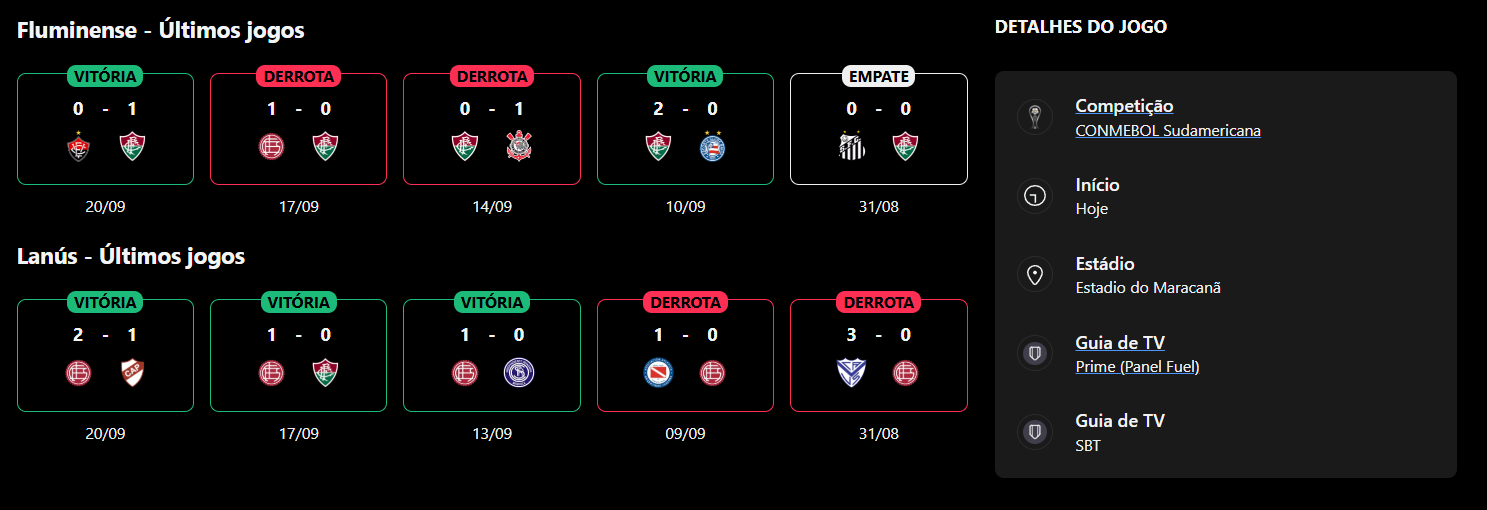The width and height of the screenshot is (1487, 510).
Task: Click the trophy icon beside Competição
Action: (x=1035, y=117)
